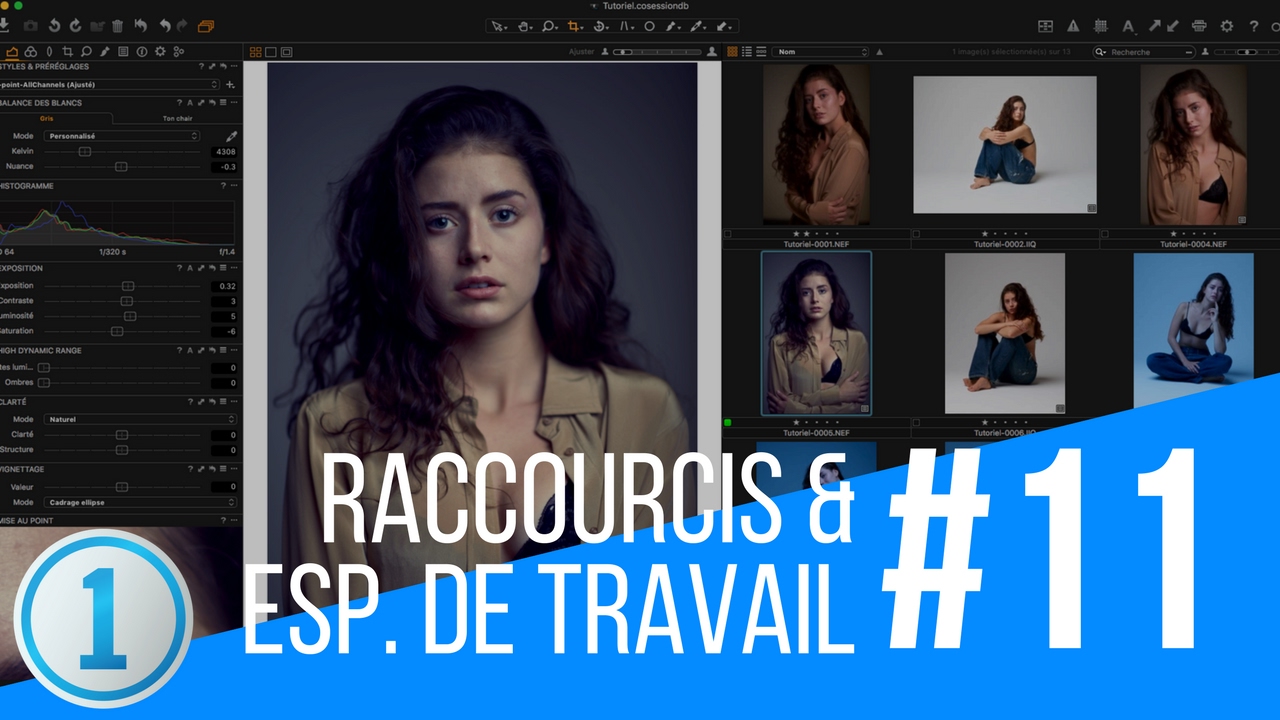The width and height of the screenshot is (1280, 720).
Task: Toggle the grid overlay icon
Action: (1100, 26)
